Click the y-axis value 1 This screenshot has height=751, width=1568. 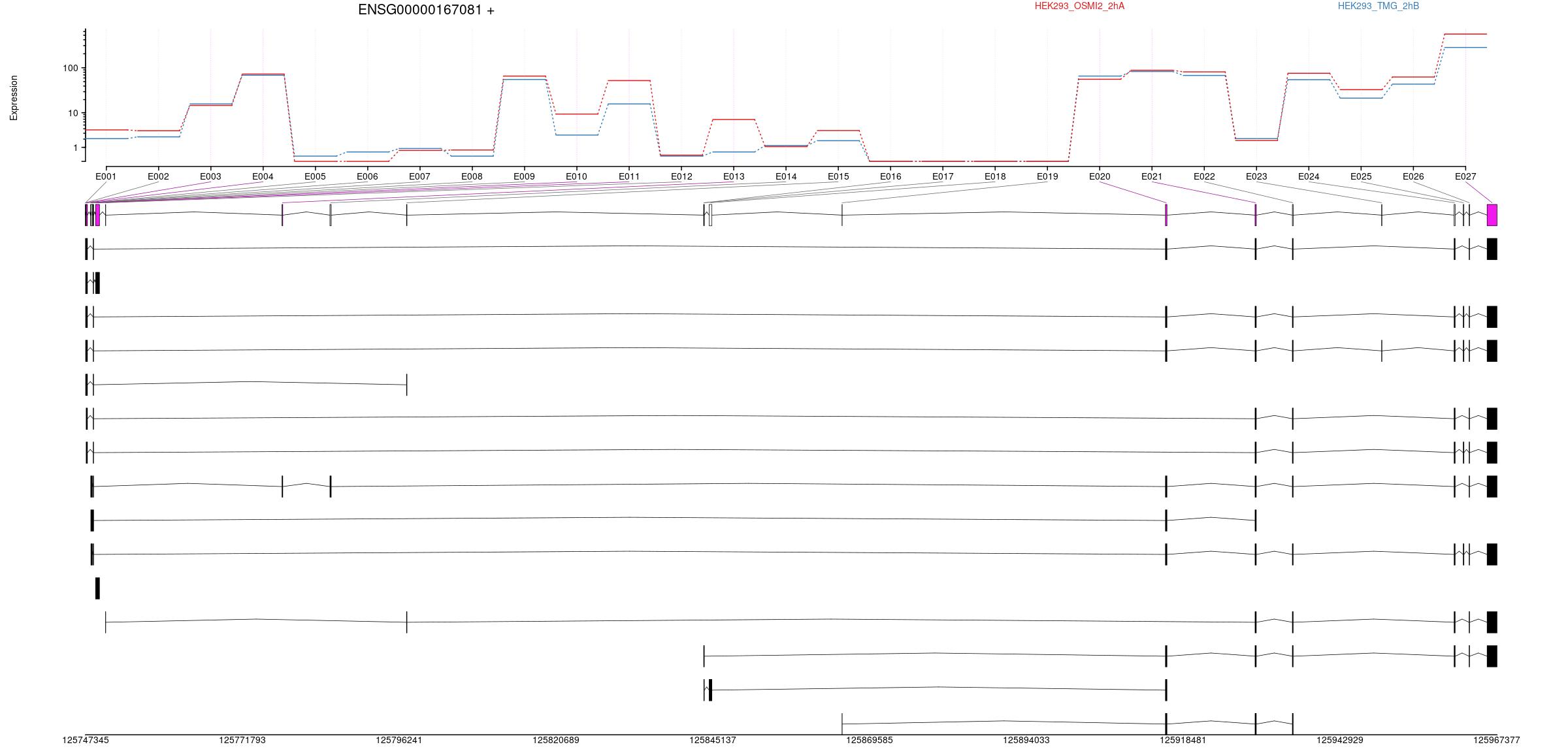click(76, 148)
